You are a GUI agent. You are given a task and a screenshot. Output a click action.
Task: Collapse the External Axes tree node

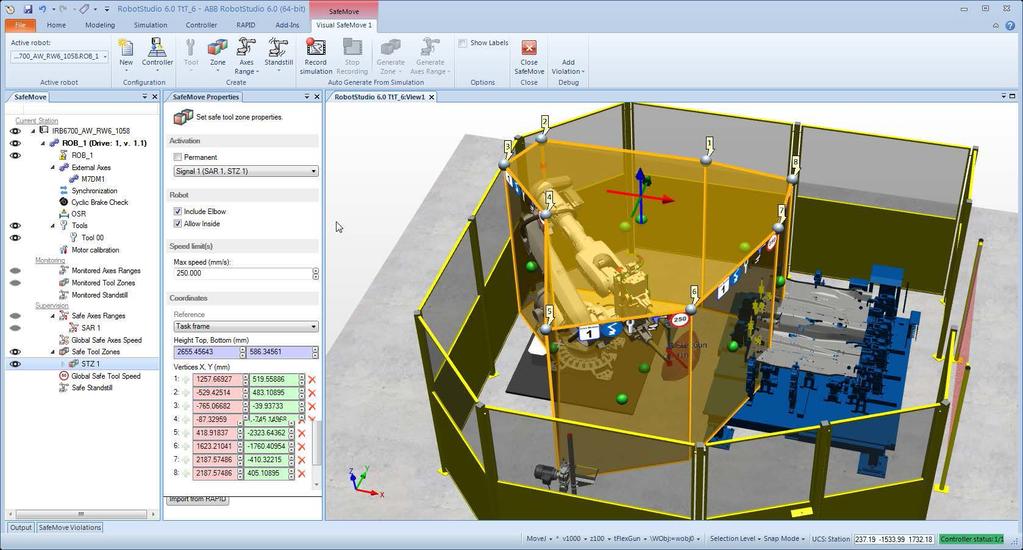click(53, 168)
